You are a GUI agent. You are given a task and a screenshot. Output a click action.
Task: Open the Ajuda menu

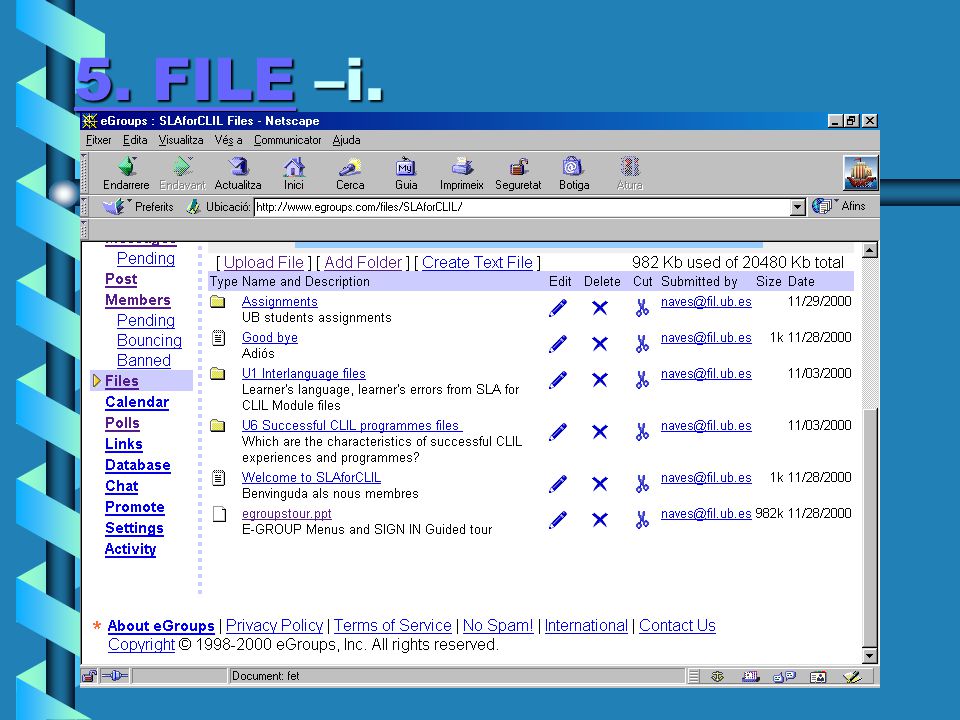click(x=347, y=140)
